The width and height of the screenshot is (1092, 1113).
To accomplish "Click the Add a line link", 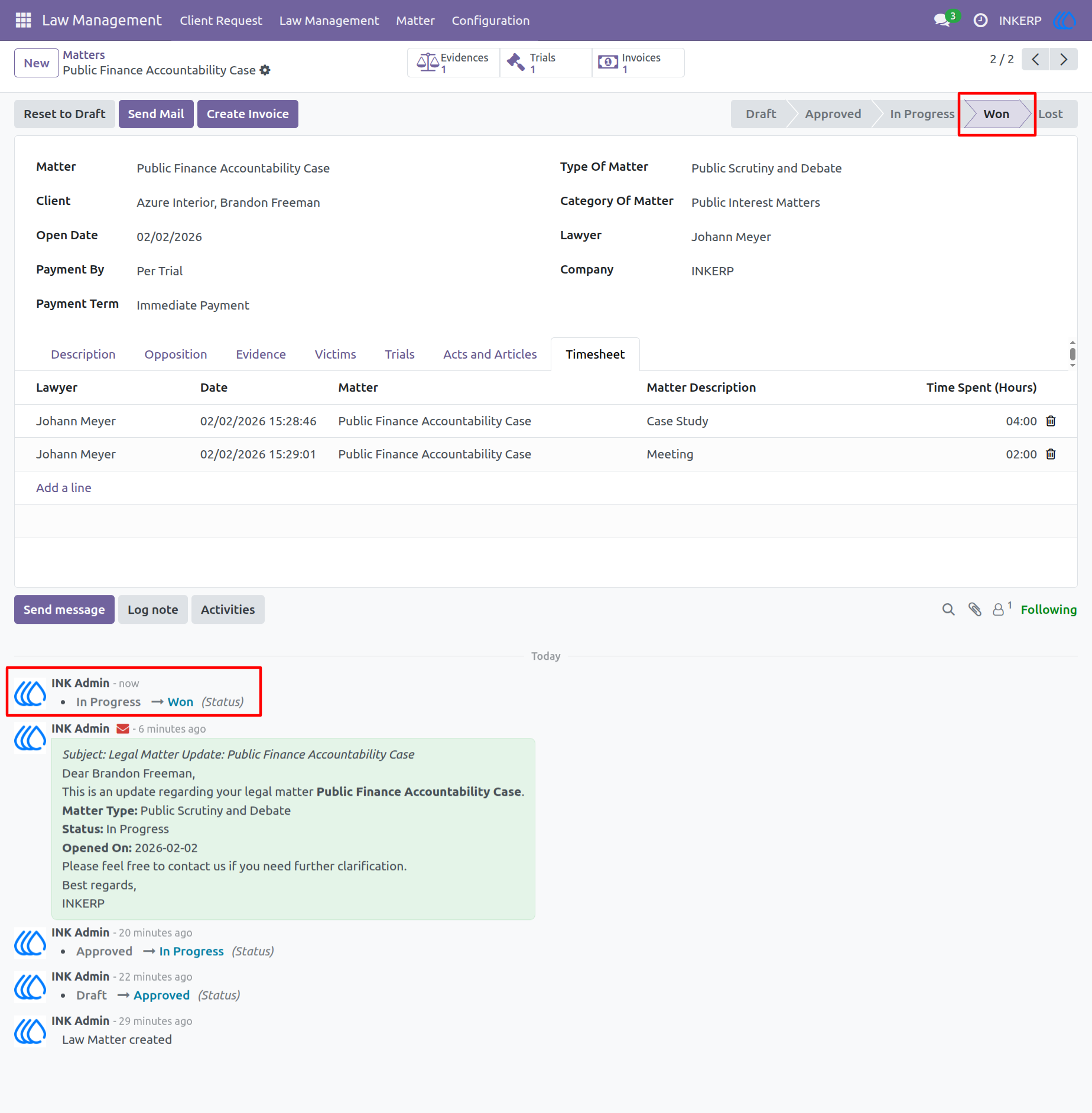I will pyautogui.click(x=64, y=487).
